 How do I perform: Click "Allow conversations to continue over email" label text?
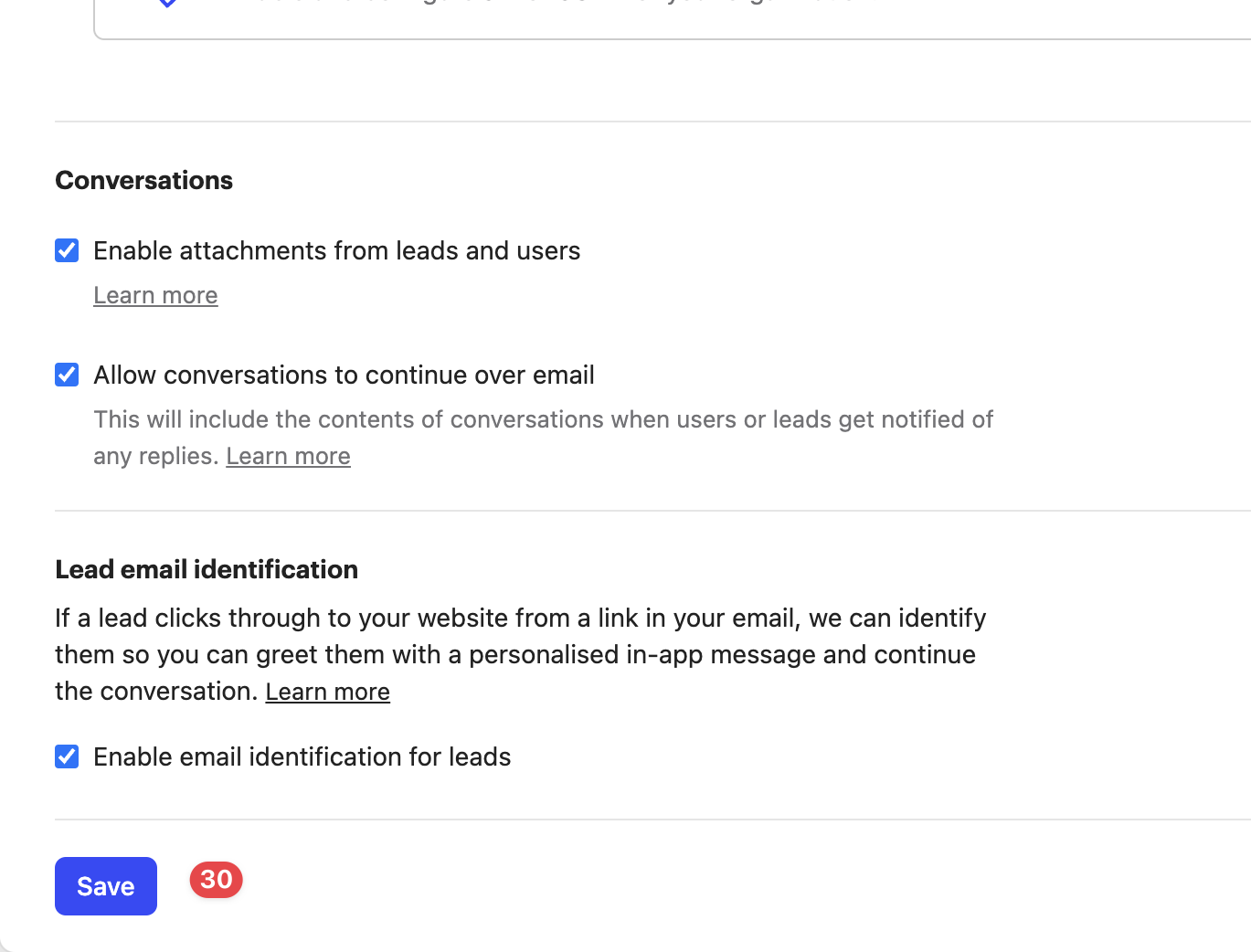[344, 375]
